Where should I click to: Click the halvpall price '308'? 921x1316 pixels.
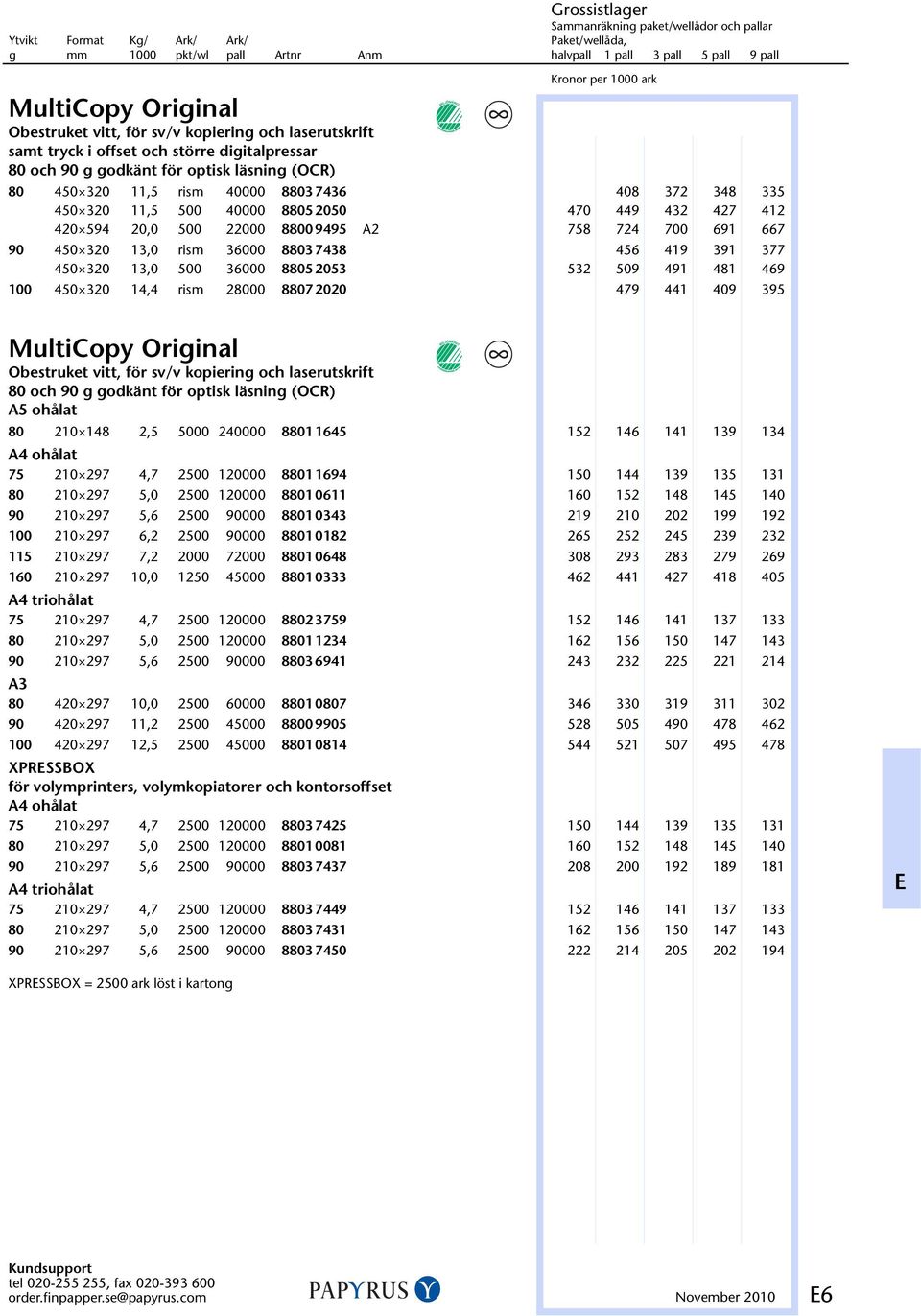[579, 557]
